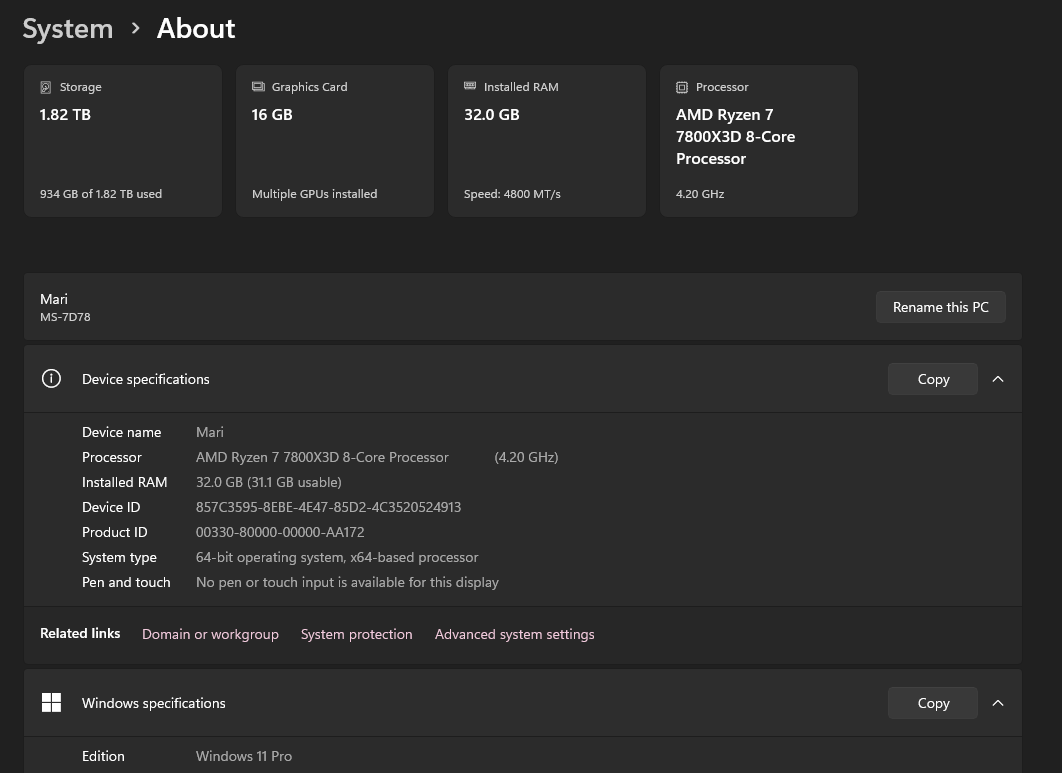
Task: Open the Graphics Card 16 GB card
Action: pyautogui.click(x=335, y=141)
